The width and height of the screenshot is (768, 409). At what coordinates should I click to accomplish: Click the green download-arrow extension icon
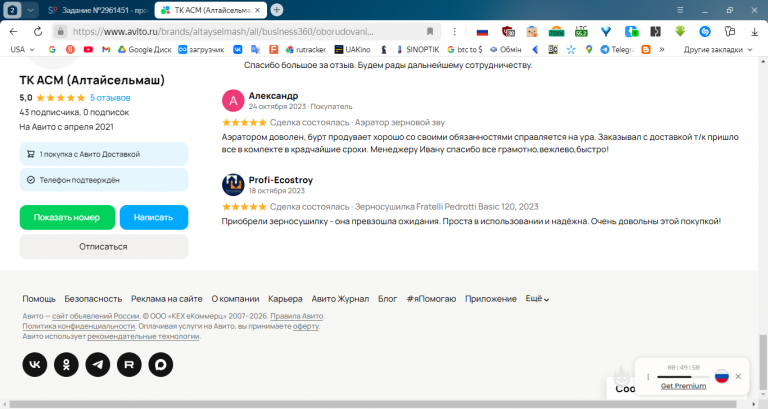tap(680, 31)
